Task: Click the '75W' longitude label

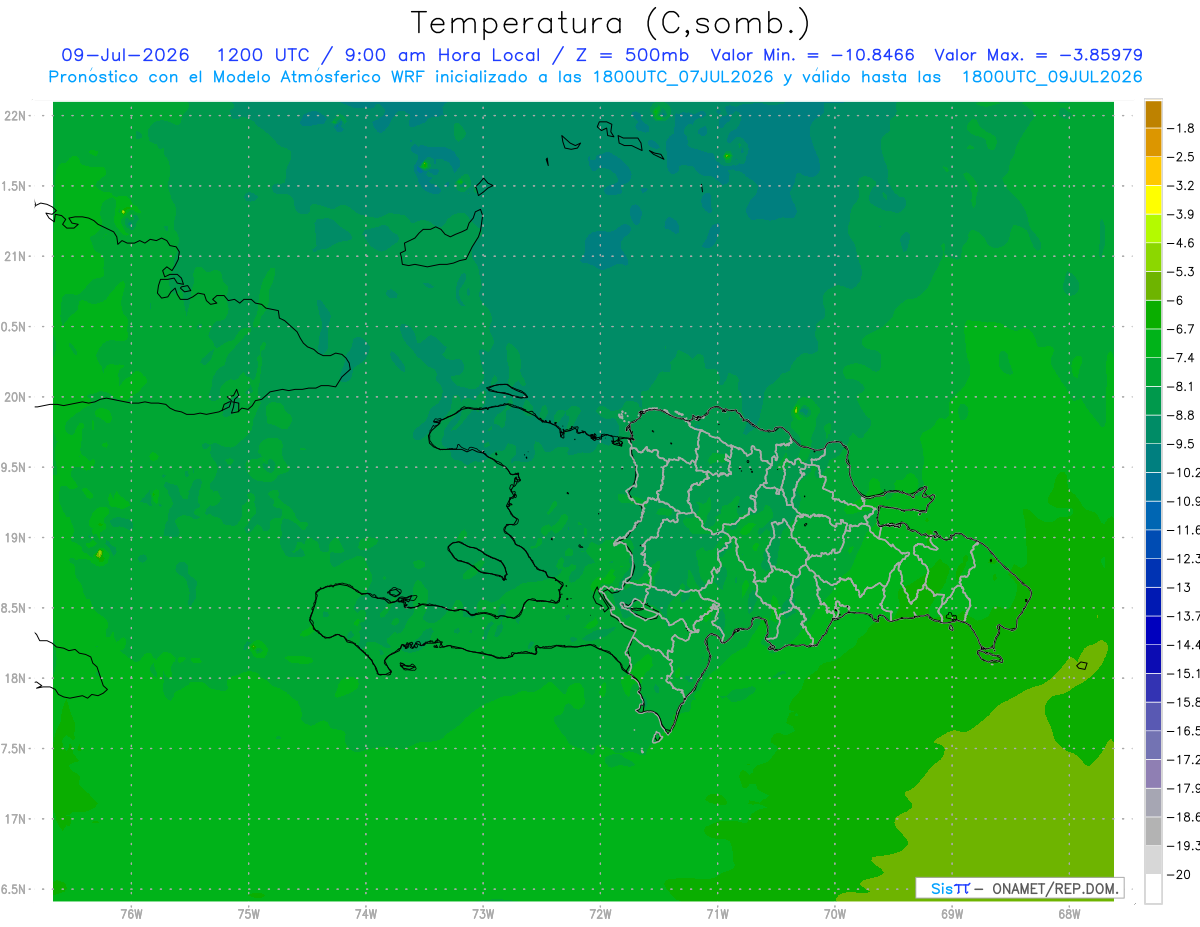Action: coord(249,913)
